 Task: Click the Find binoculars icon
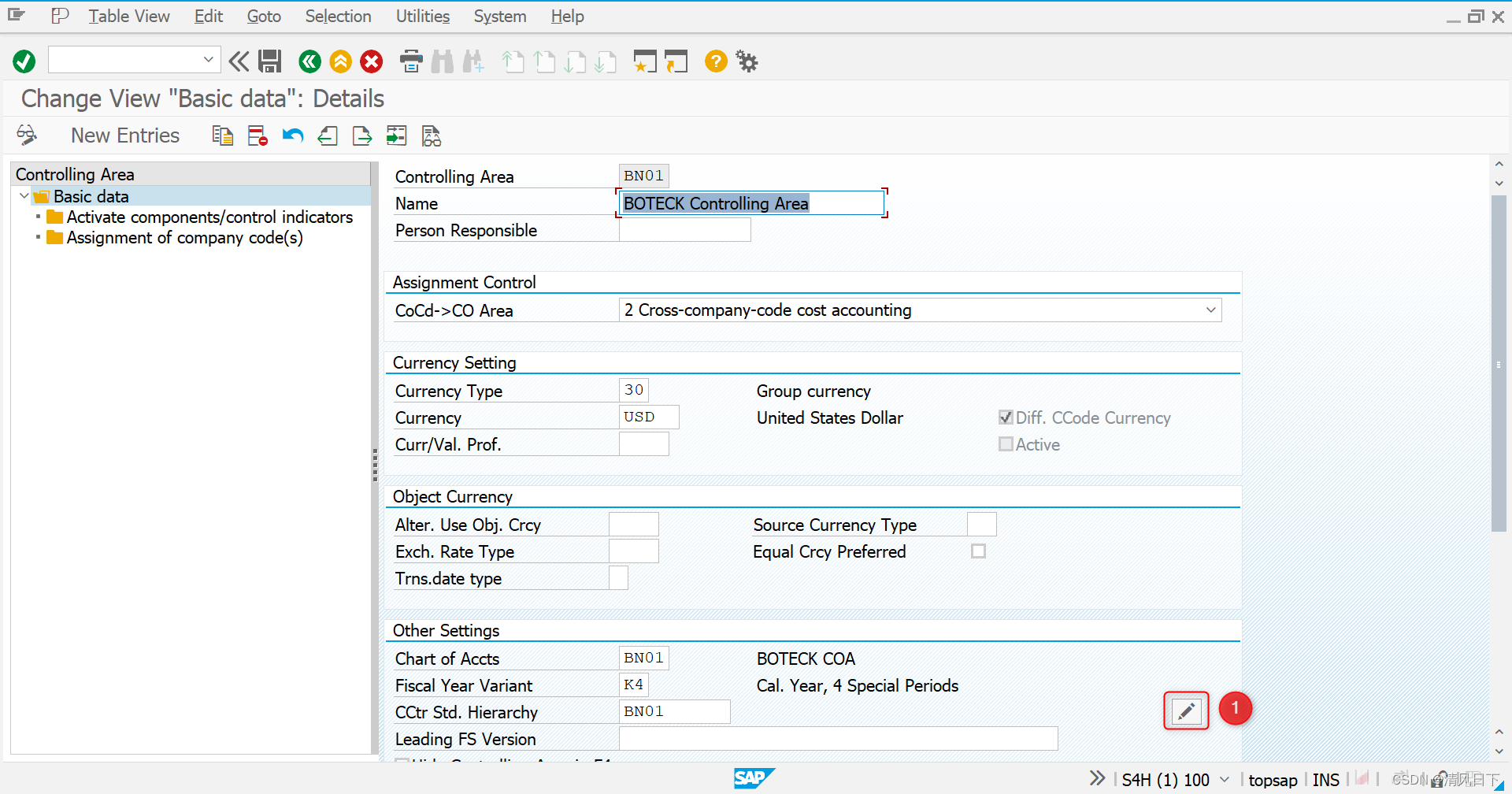[443, 61]
